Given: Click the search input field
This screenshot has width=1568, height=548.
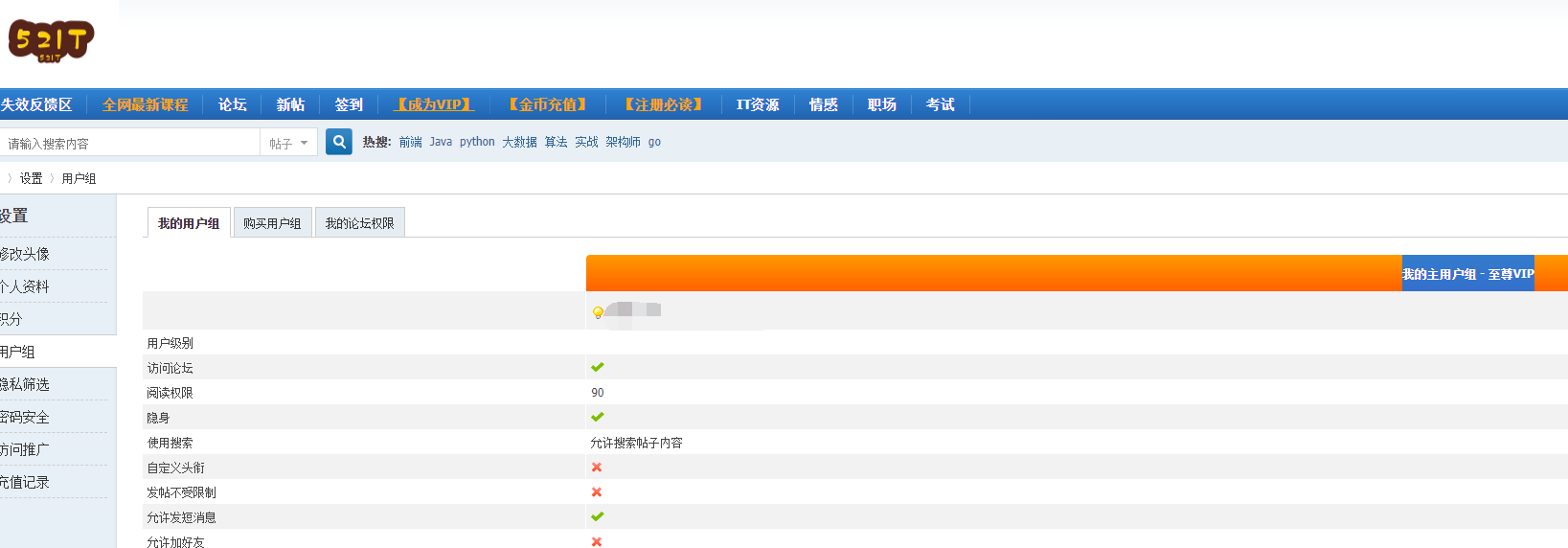Looking at the screenshot, I should [130, 143].
